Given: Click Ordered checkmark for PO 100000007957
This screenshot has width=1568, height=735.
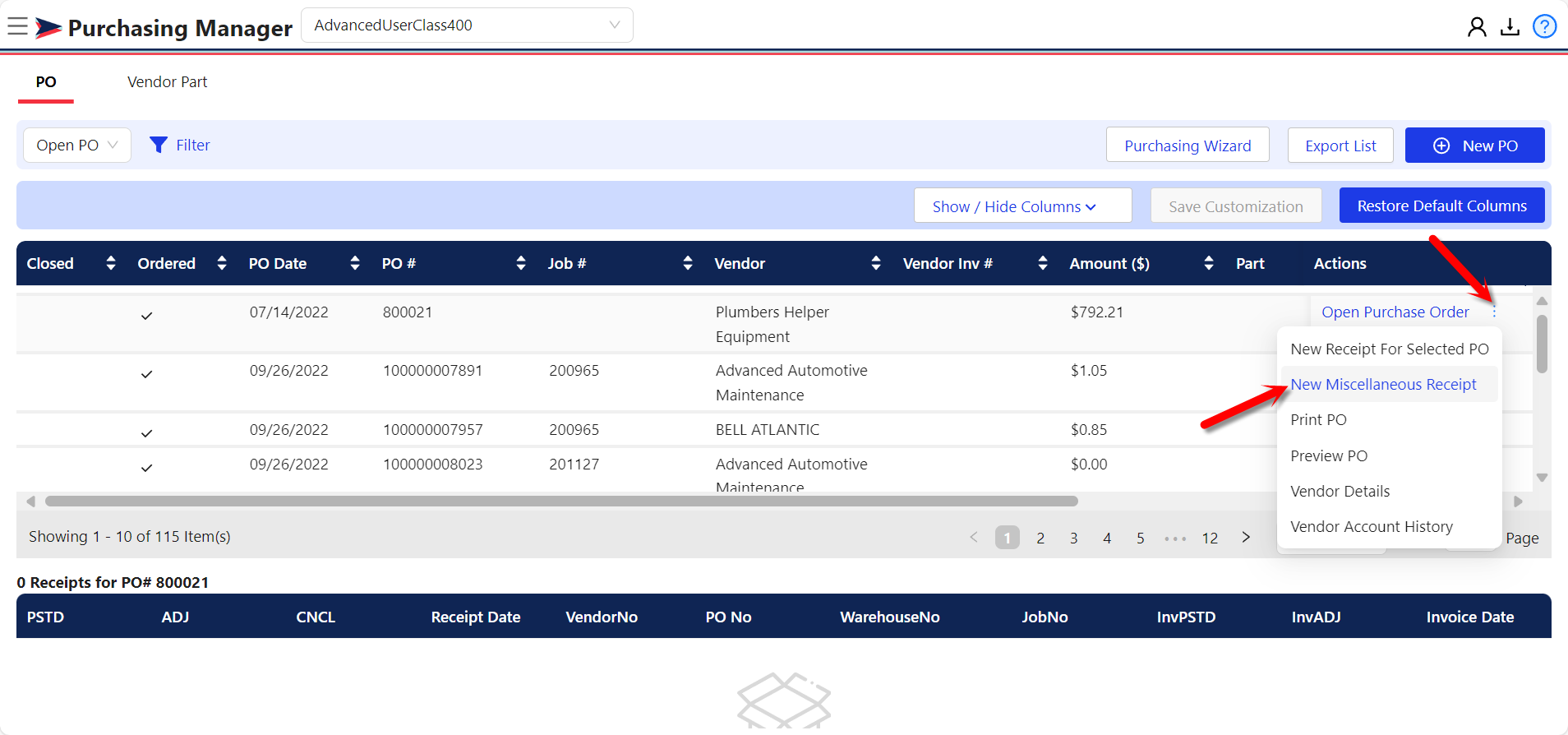Looking at the screenshot, I should pyautogui.click(x=146, y=433).
